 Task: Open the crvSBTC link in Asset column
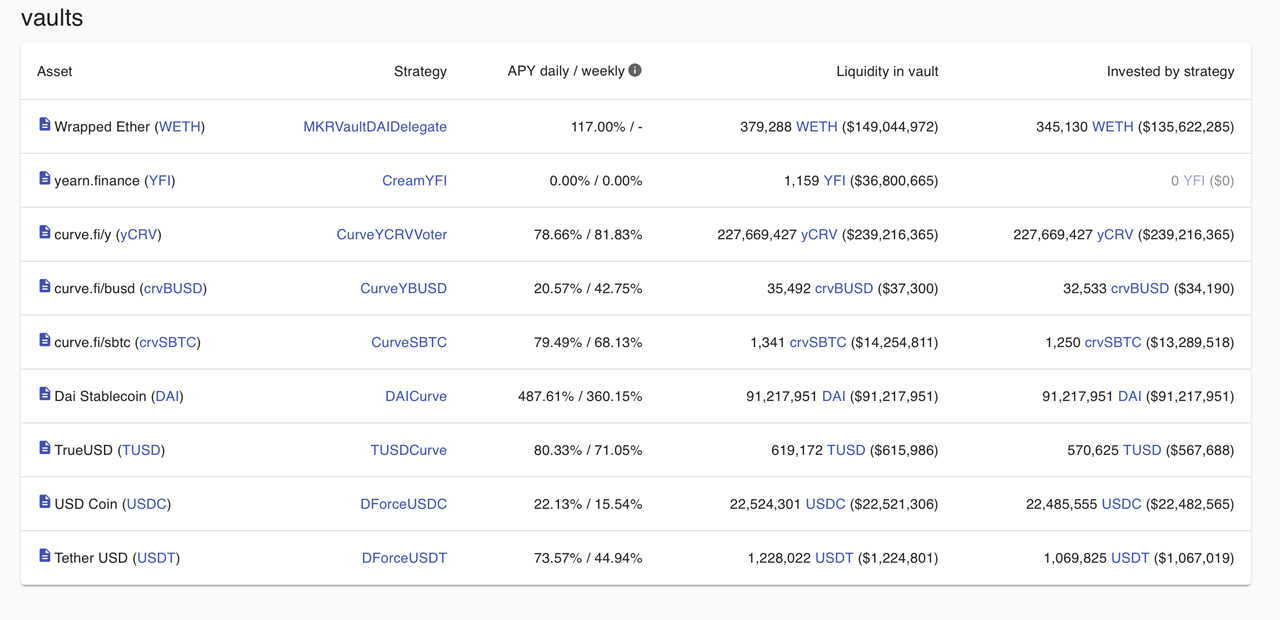[x=168, y=343]
